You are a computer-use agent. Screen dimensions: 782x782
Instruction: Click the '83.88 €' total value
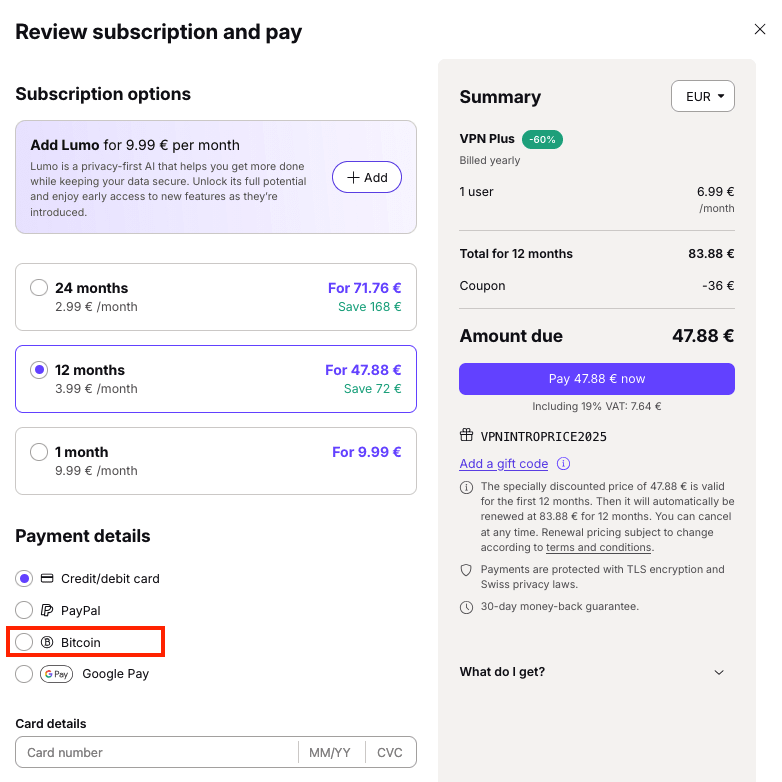[x=711, y=254]
